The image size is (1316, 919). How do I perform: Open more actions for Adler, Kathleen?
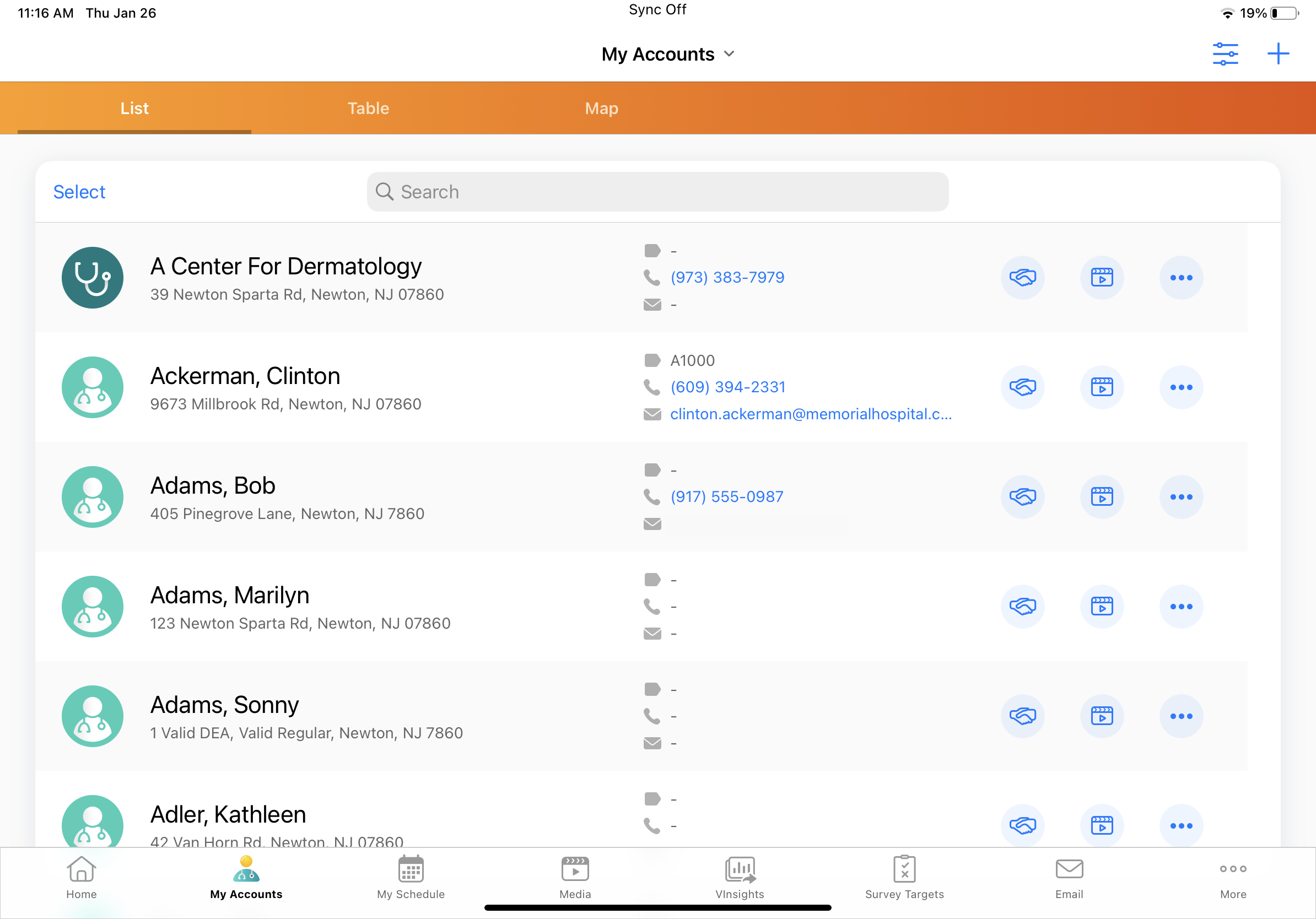(1181, 825)
